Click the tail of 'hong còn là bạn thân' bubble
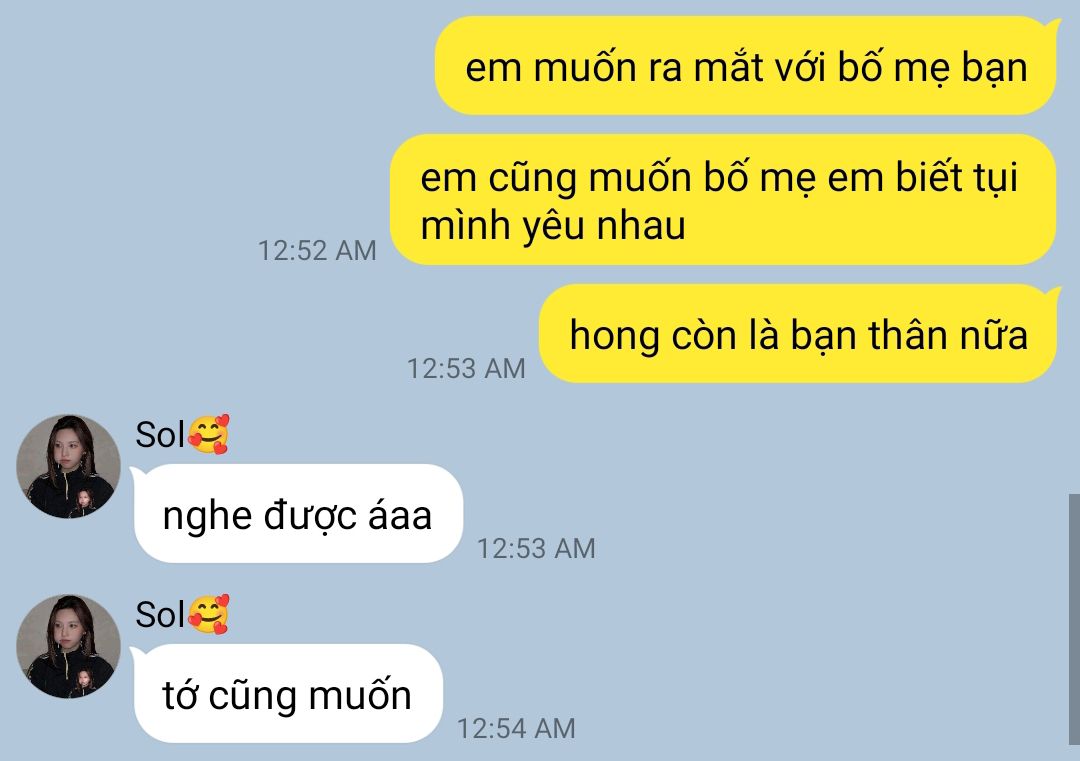 pyautogui.click(x=1052, y=295)
